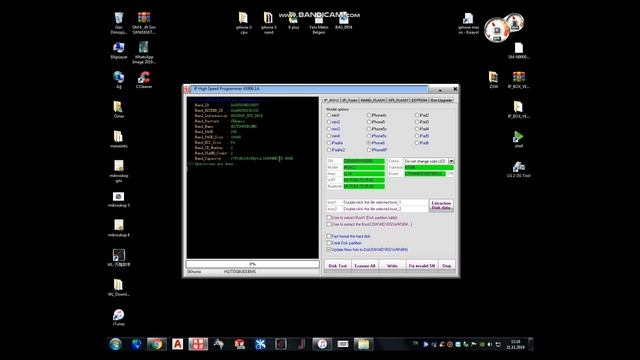This screenshot has width=640, height=360.
Task: Select the mini2 model radio button
Action: pos(333,122)
